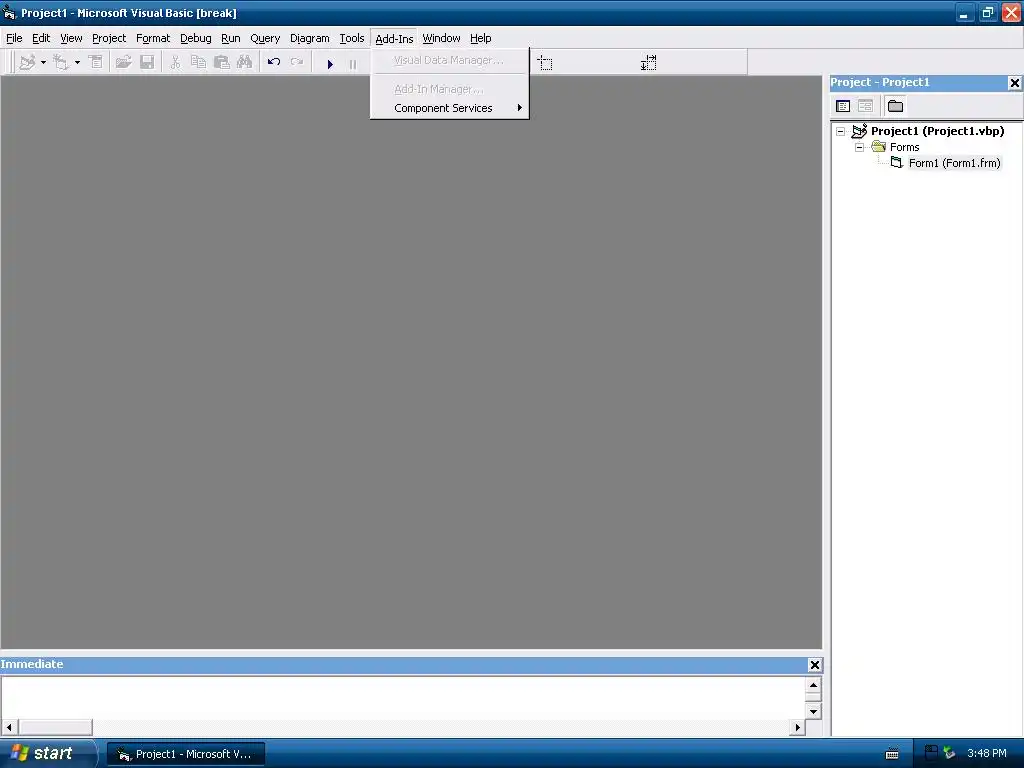Click Add-In Manager menu entry
1024x768 pixels.
(x=449, y=89)
